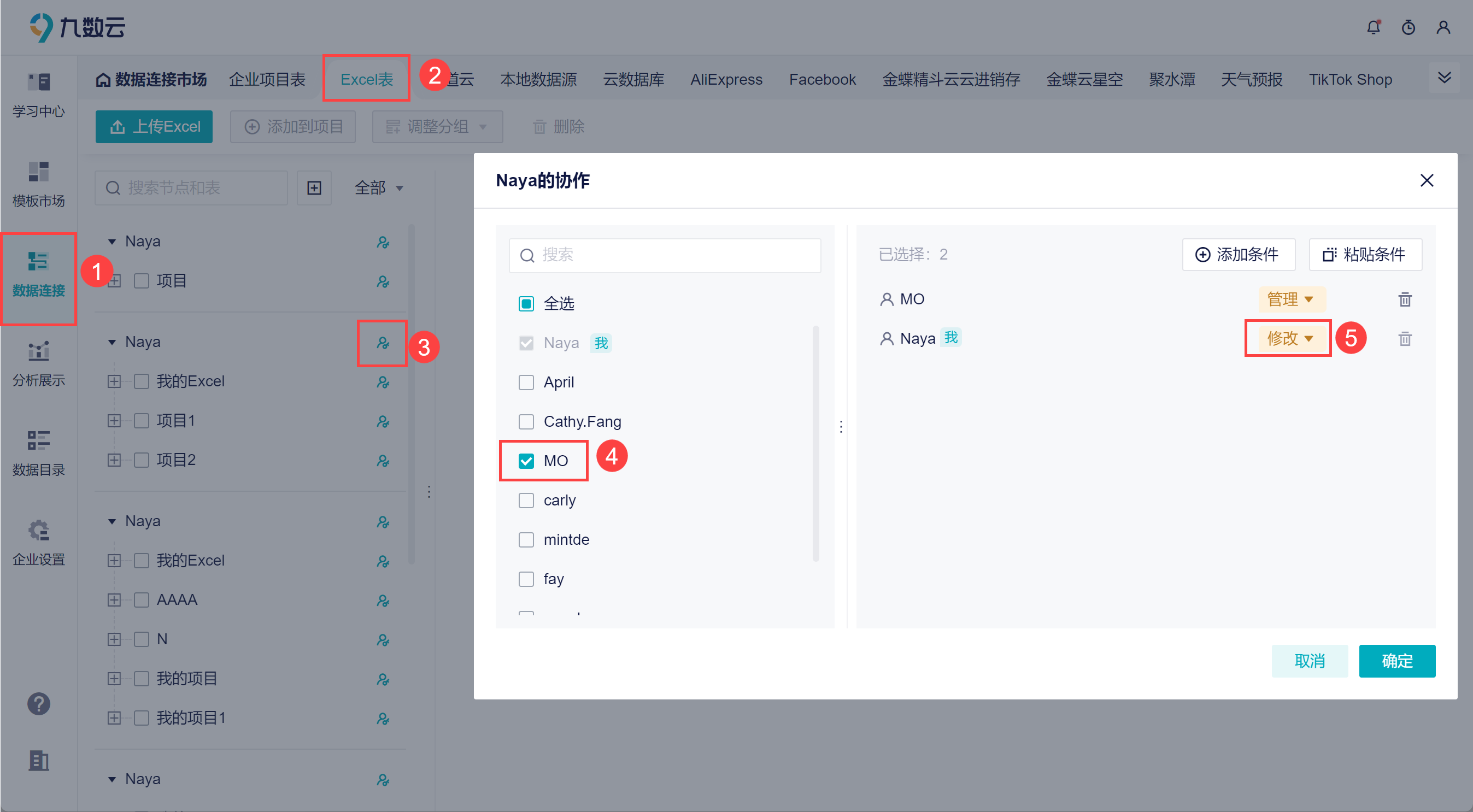This screenshot has height=812, width=1473.
Task: Open 企业设置 in the sidebar
Action: click(38, 543)
